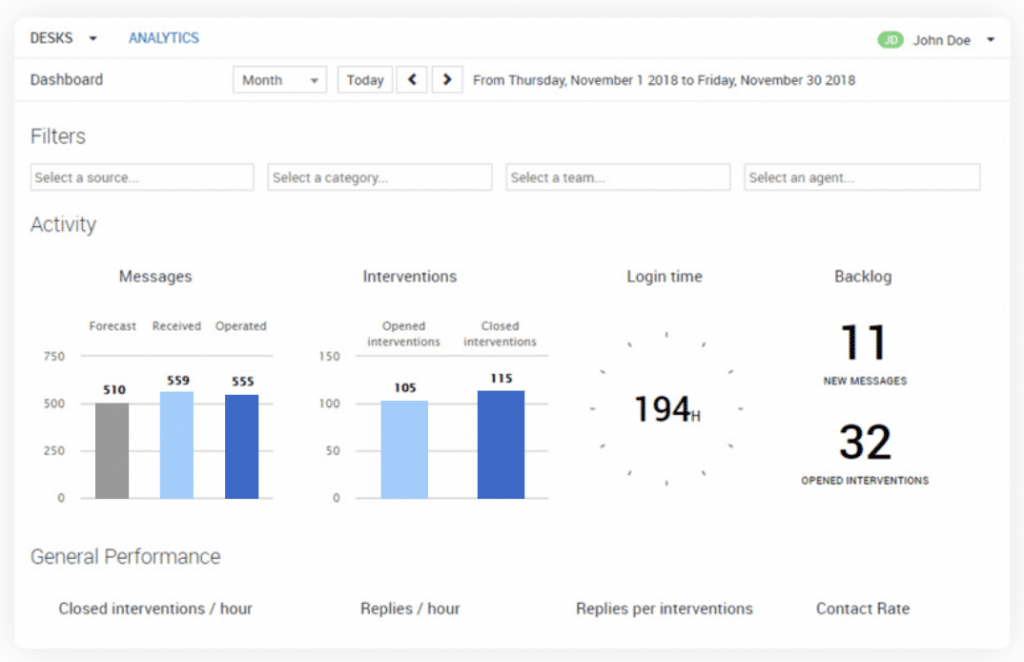
Task: Click the 11 new messages backlog count
Action: coord(864,343)
